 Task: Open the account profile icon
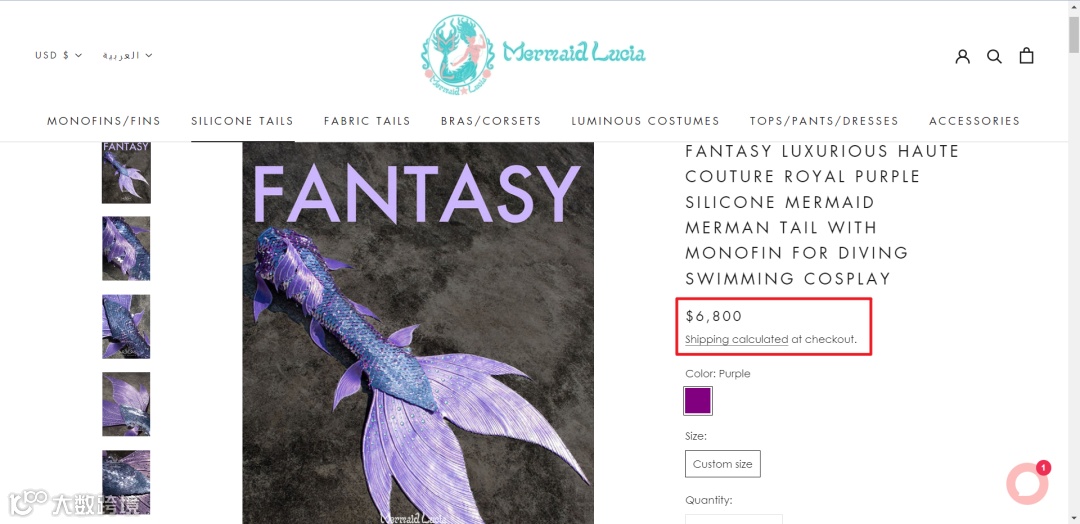click(x=962, y=56)
